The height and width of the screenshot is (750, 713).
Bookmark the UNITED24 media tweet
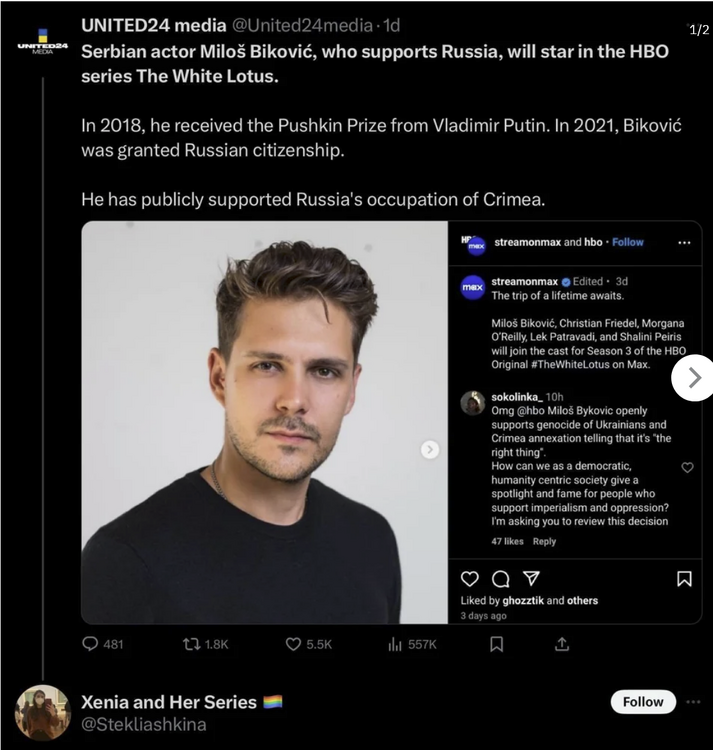496,644
